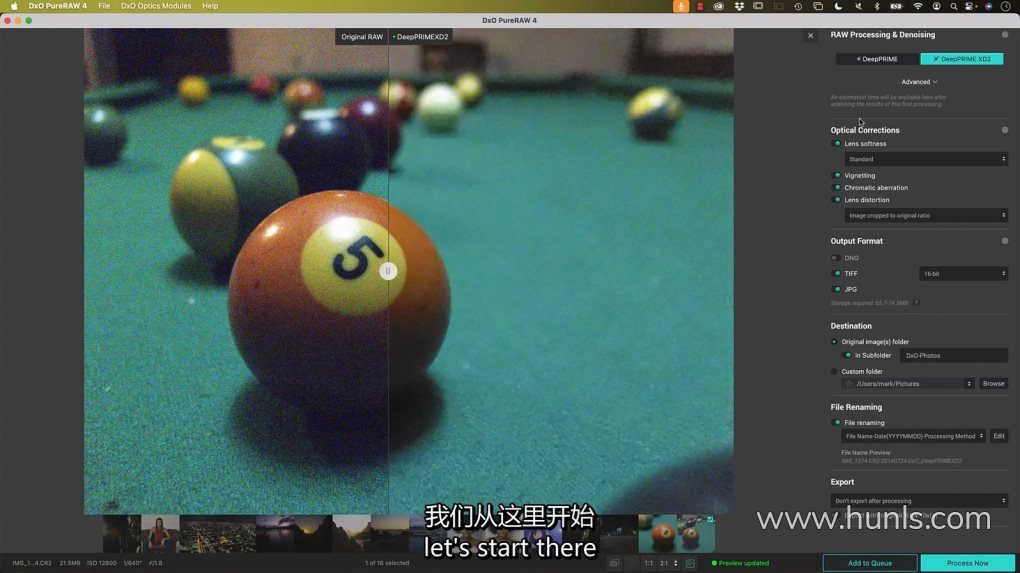Select the city lights night thumbnail
The width and height of the screenshot is (1020, 573).
(217, 534)
